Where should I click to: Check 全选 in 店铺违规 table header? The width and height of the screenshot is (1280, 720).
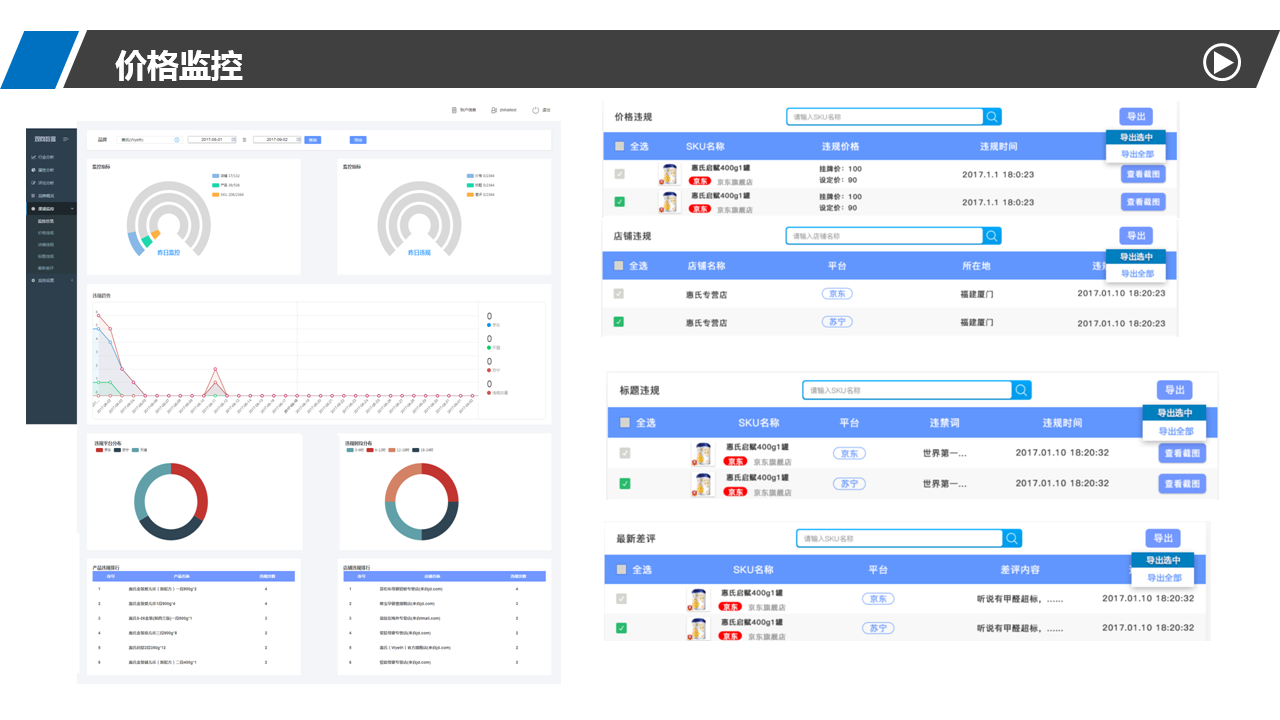[x=619, y=266]
